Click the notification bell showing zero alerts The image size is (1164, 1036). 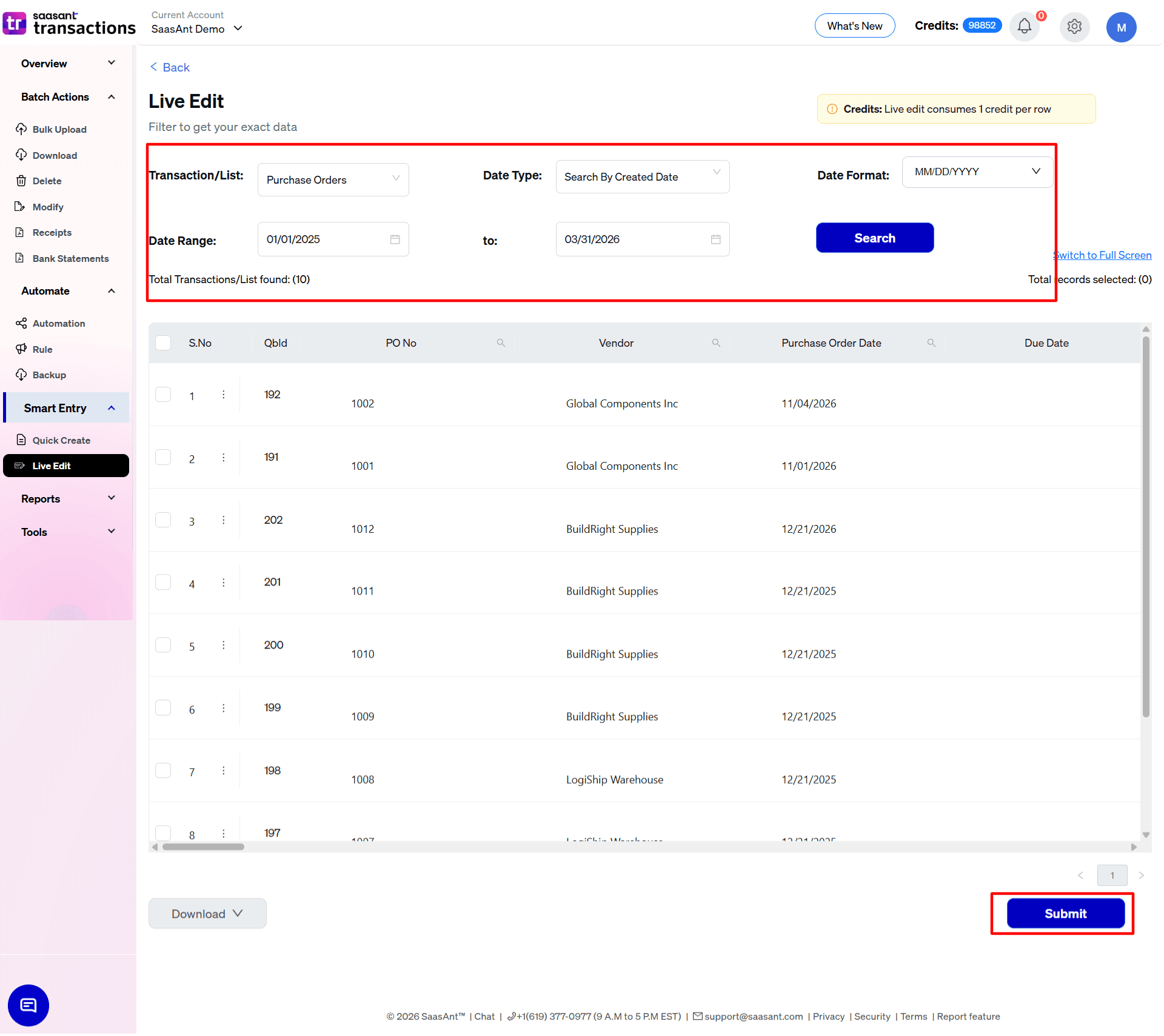click(1024, 26)
